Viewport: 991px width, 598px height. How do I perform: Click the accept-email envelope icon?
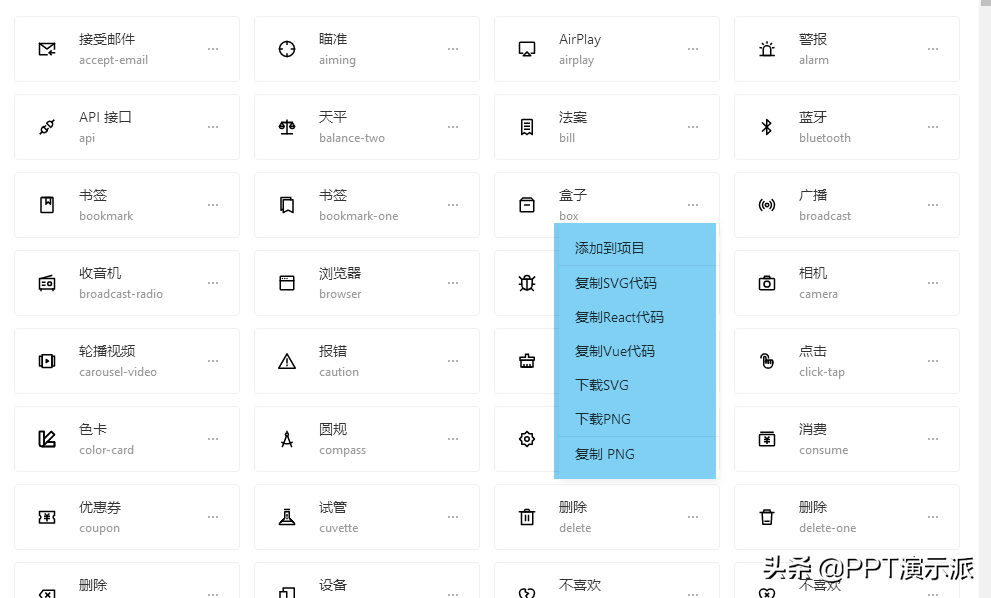(47, 49)
